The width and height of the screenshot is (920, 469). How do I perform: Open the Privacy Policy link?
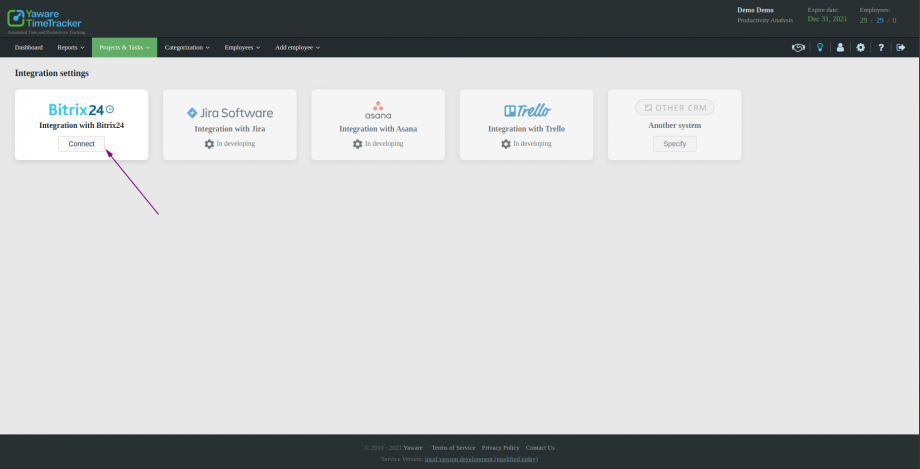[500, 448]
